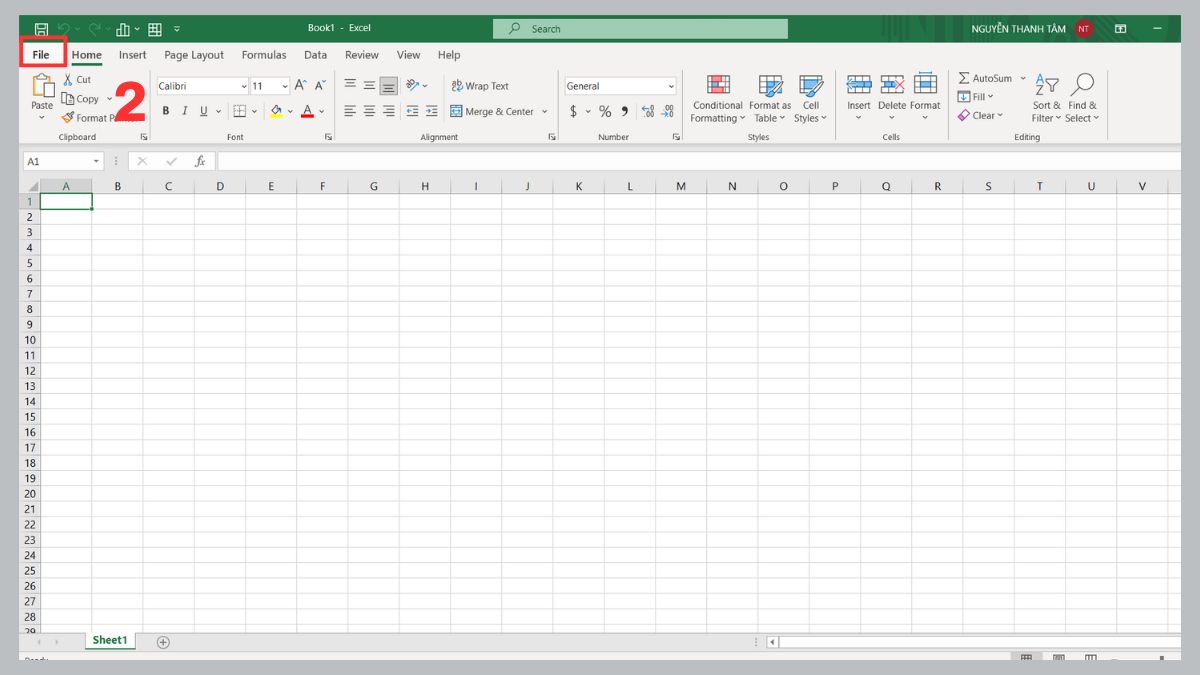Viewport: 1200px width, 675px height.
Task: Click in the Search box
Action: (640, 29)
